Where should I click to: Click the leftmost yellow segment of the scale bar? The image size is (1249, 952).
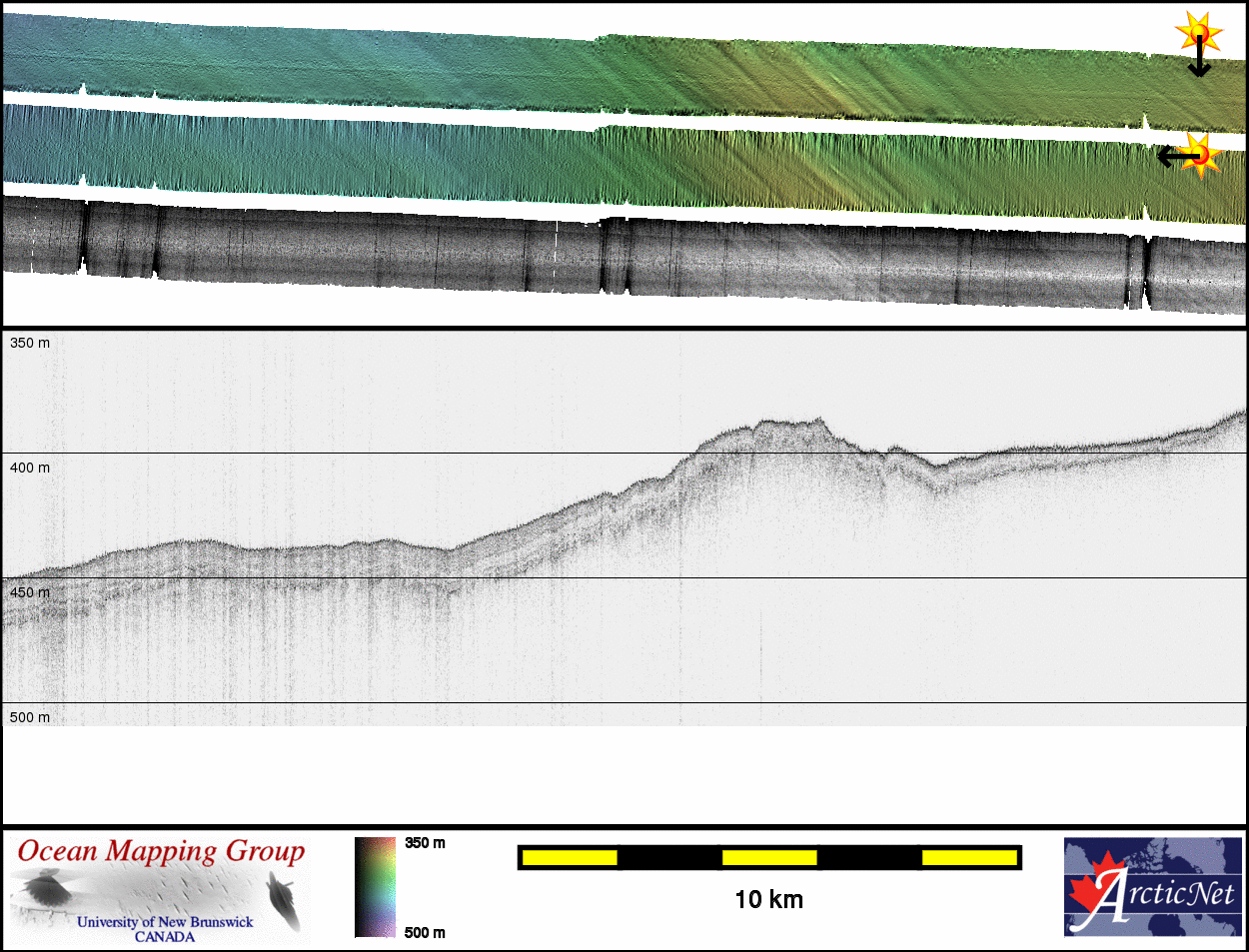[x=570, y=857]
